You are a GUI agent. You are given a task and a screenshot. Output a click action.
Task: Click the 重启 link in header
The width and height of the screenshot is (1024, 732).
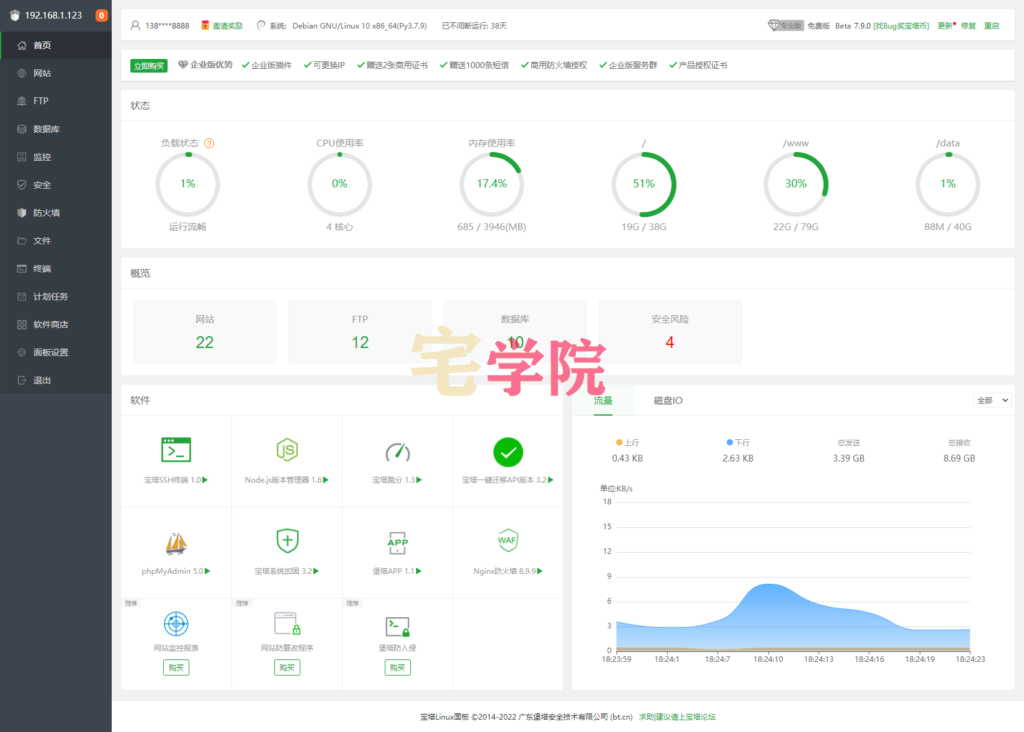992,25
